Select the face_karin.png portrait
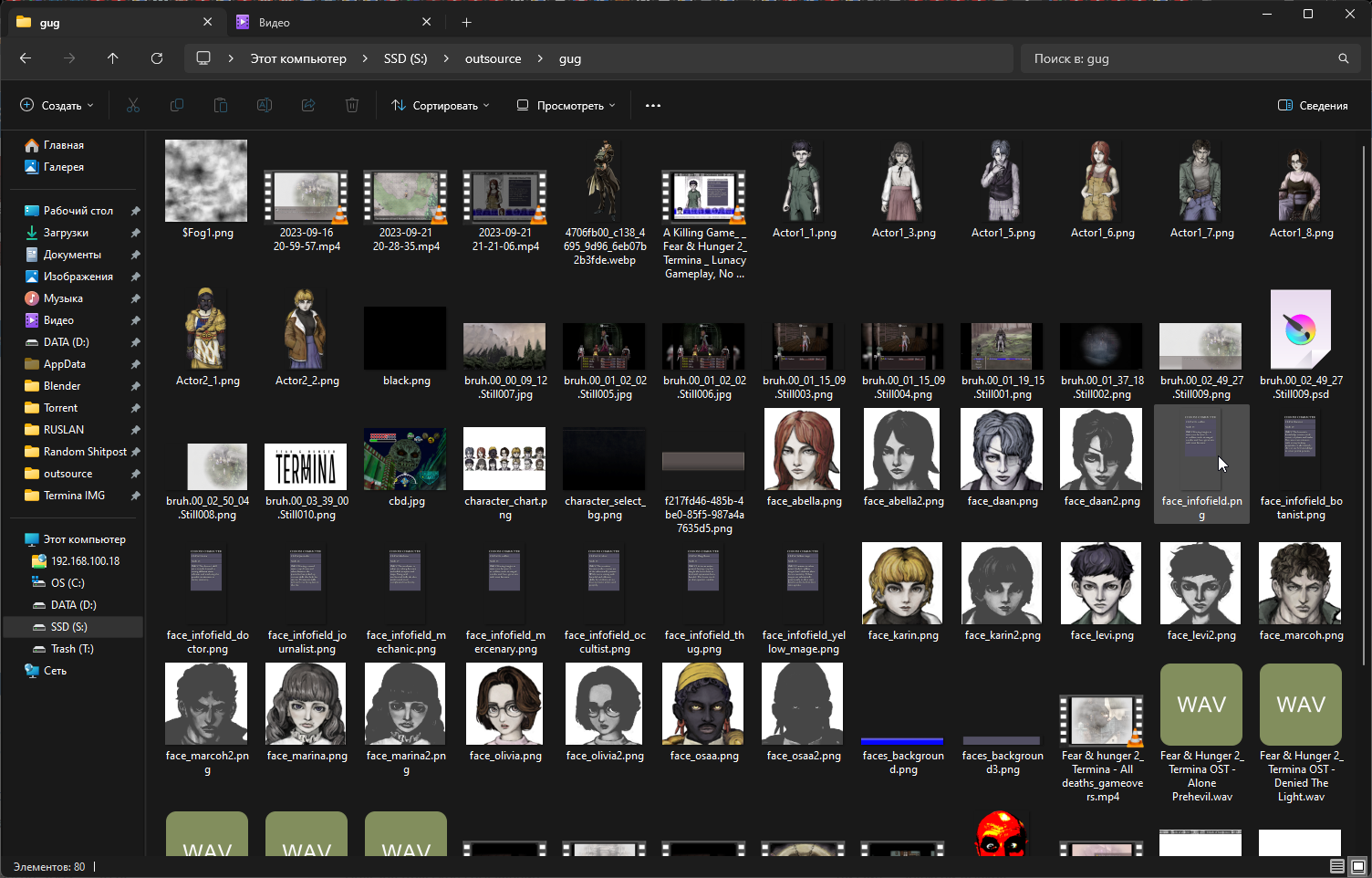Viewport: 1372px width, 878px height. tap(903, 593)
